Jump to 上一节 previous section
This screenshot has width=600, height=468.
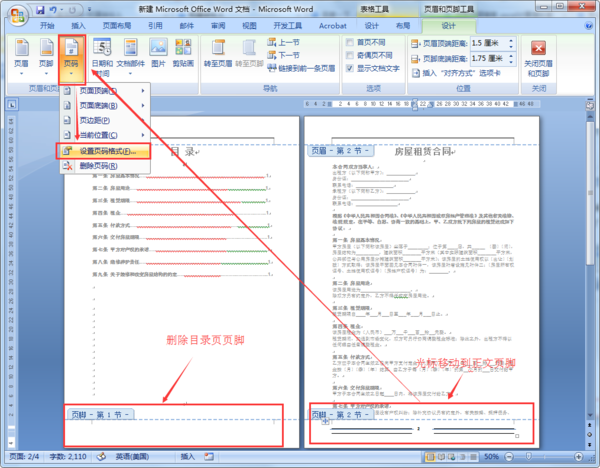click(284, 42)
